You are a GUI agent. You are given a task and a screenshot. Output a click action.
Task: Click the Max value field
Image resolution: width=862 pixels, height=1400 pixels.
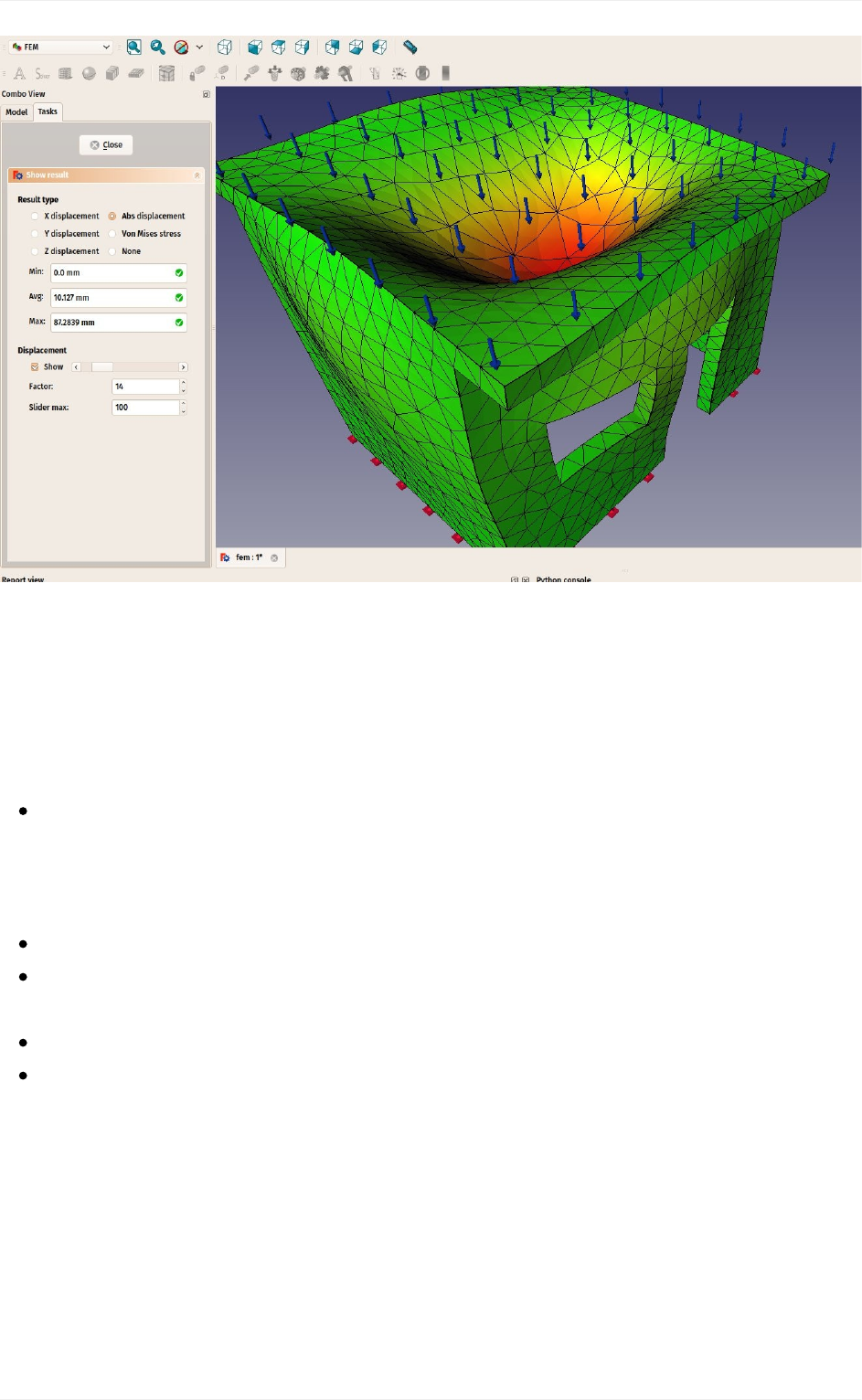[x=119, y=323]
